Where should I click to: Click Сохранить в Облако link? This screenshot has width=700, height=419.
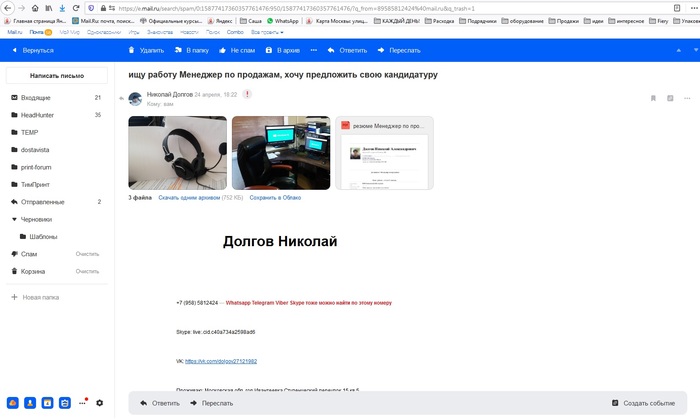(275, 198)
